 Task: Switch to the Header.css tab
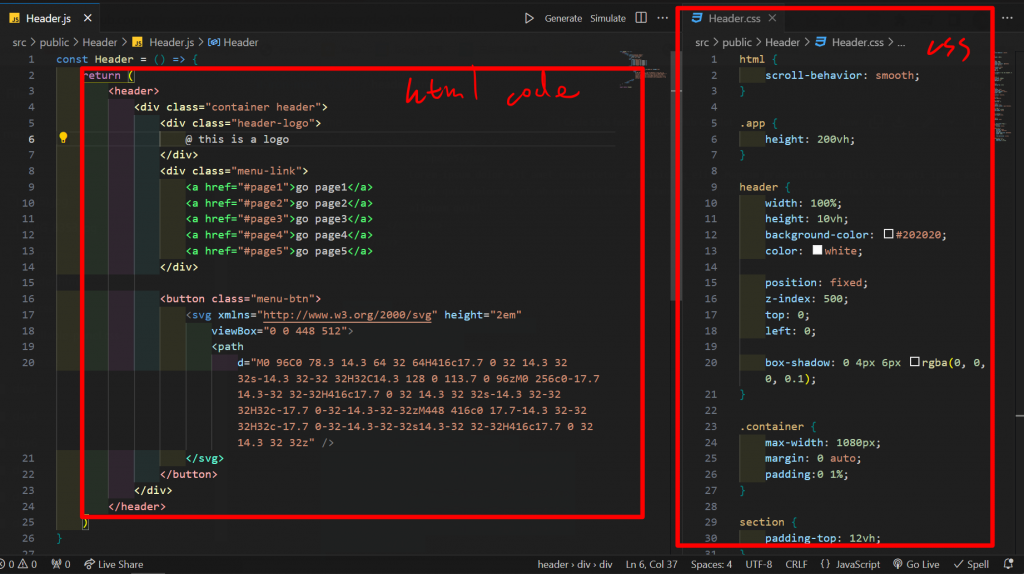click(x=735, y=18)
